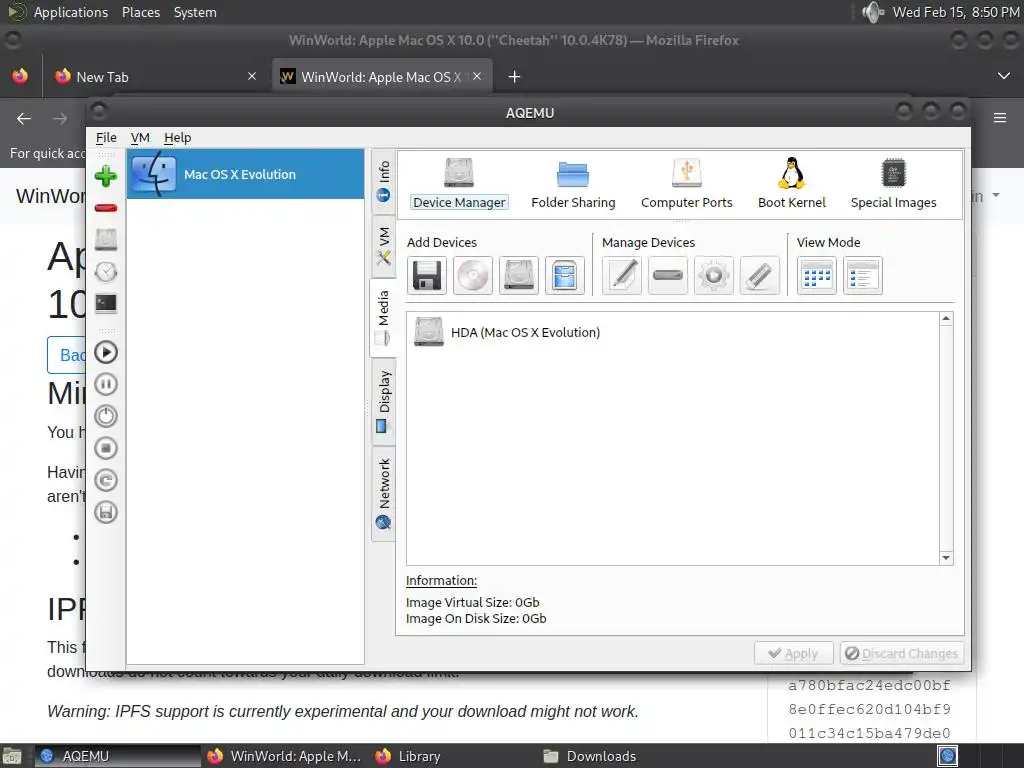The height and width of the screenshot is (768, 1024).
Task: Open the File menu in AQEMU
Action: coord(106,138)
